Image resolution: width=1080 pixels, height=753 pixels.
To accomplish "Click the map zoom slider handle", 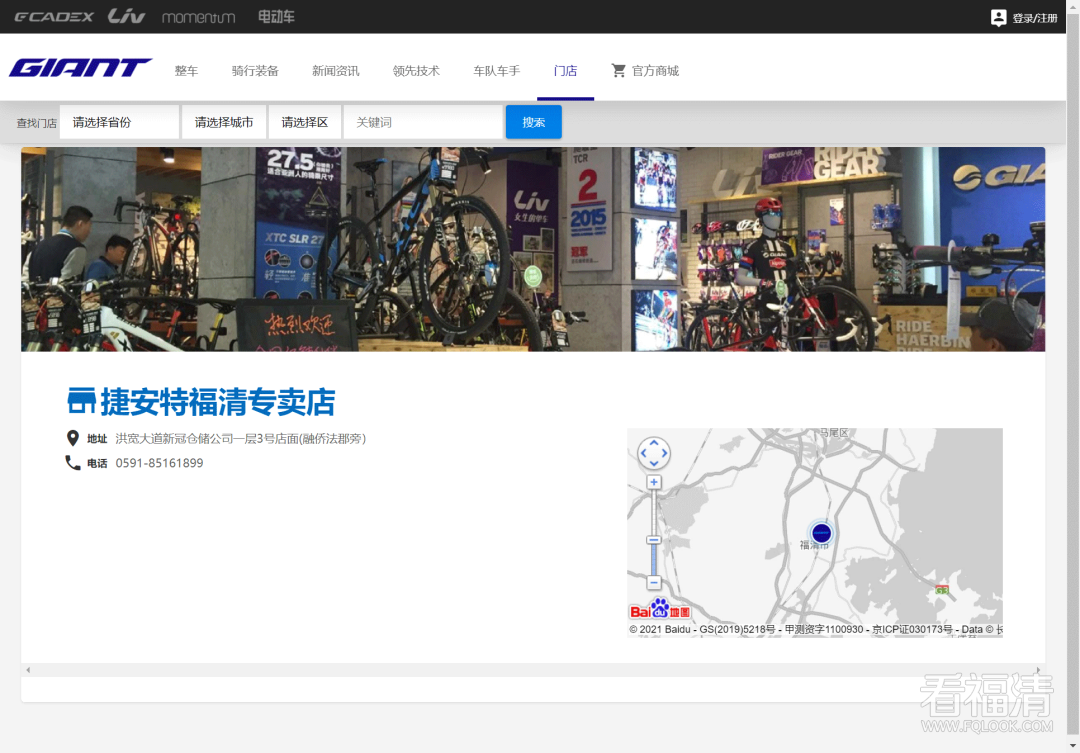I will pyautogui.click(x=654, y=539).
